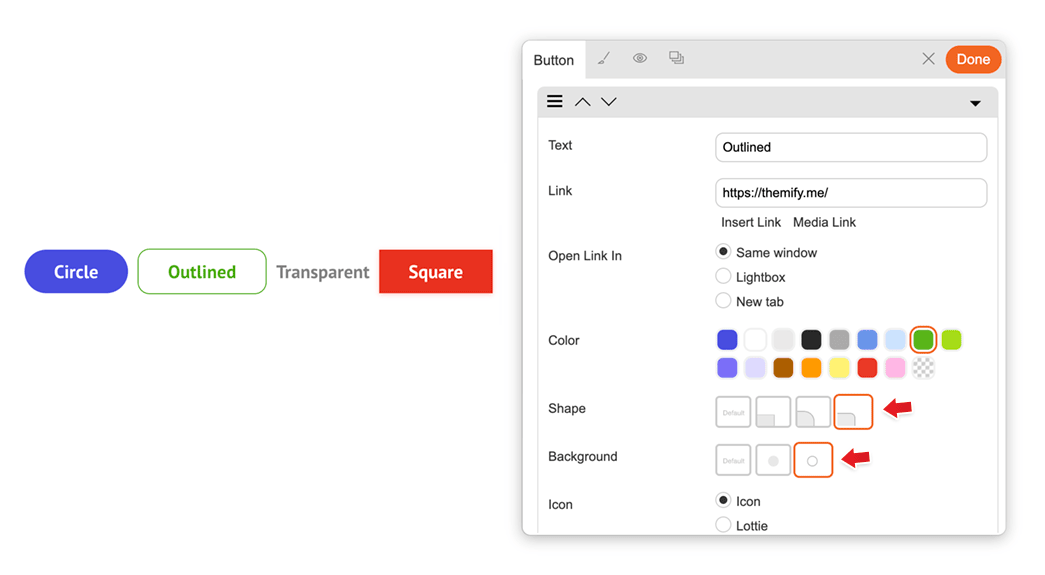Image resolution: width=1045 pixels, height=575 pixels.
Task: Pick the medium gray color swatch
Action: (839, 340)
